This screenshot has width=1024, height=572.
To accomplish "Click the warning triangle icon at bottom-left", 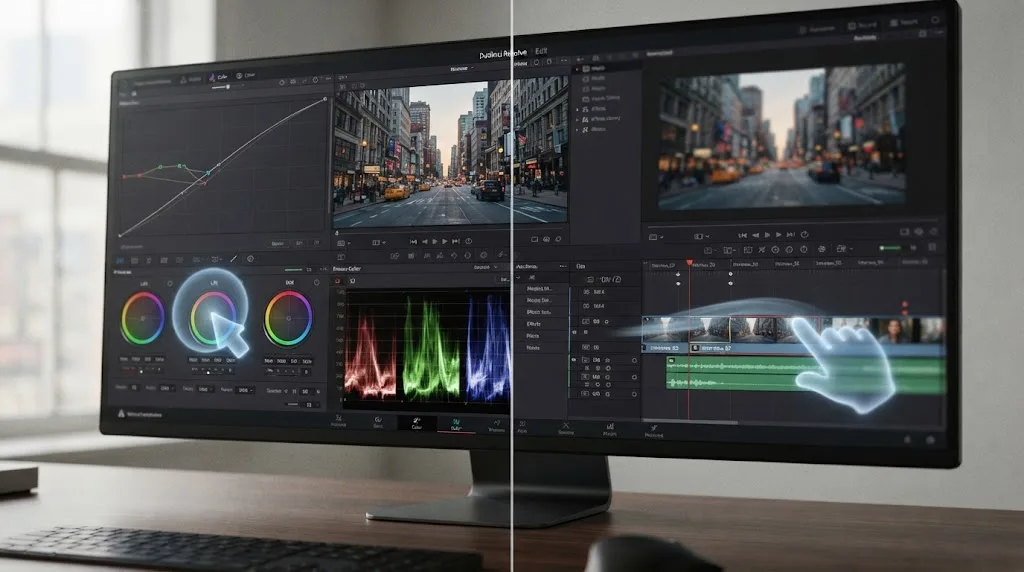I will 121,413.
